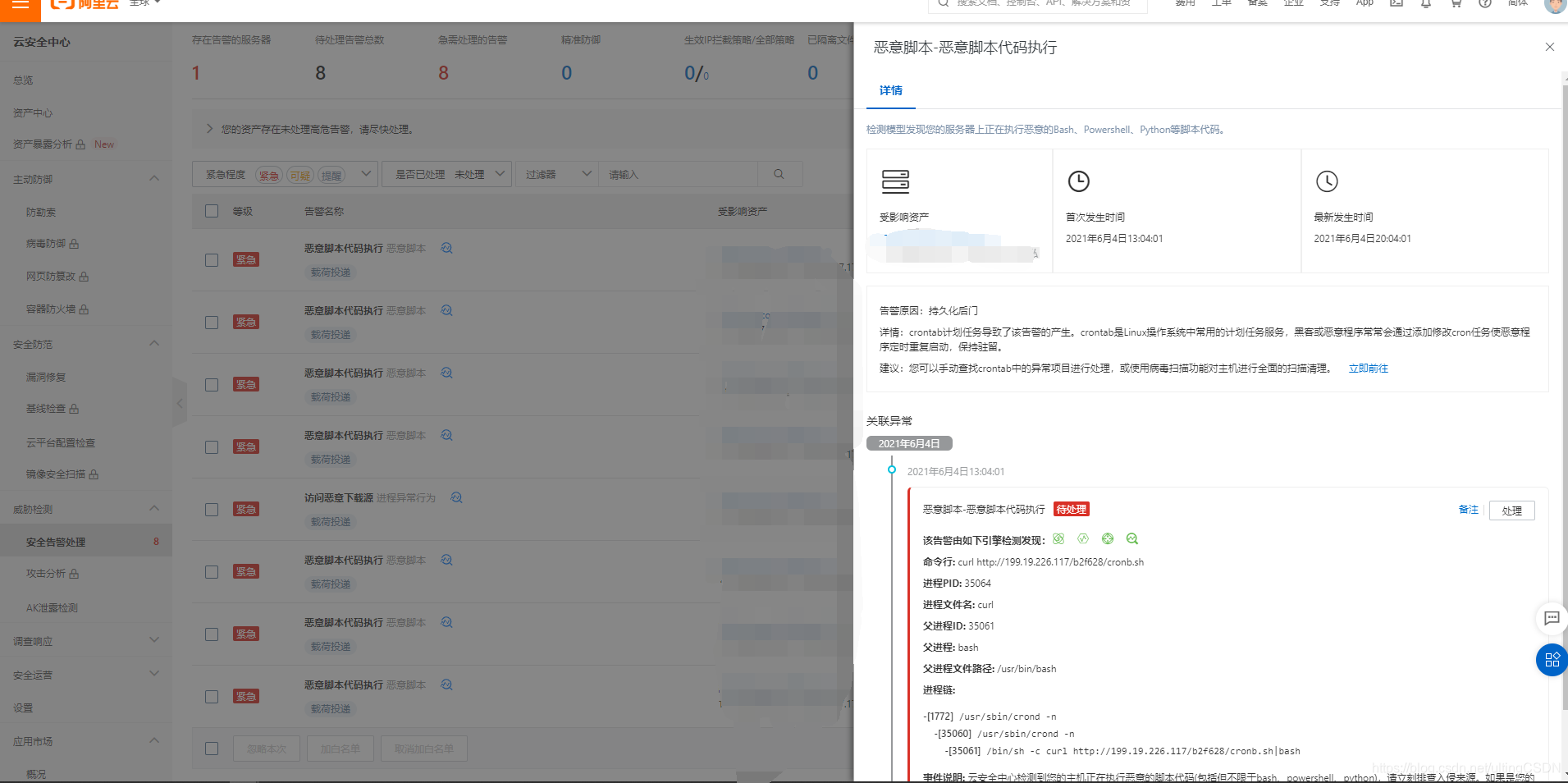Check the checkbox beside 忽略本次 button
This screenshot has height=783, width=1568.
(x=212, y=748)
